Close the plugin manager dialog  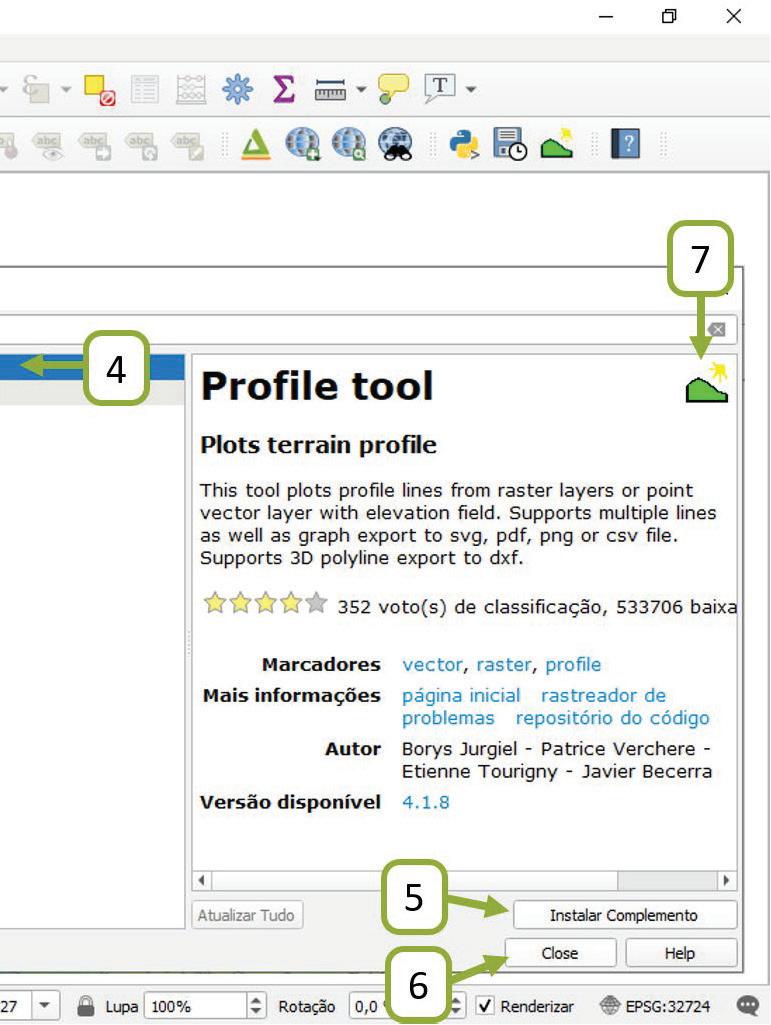(560, 953)
